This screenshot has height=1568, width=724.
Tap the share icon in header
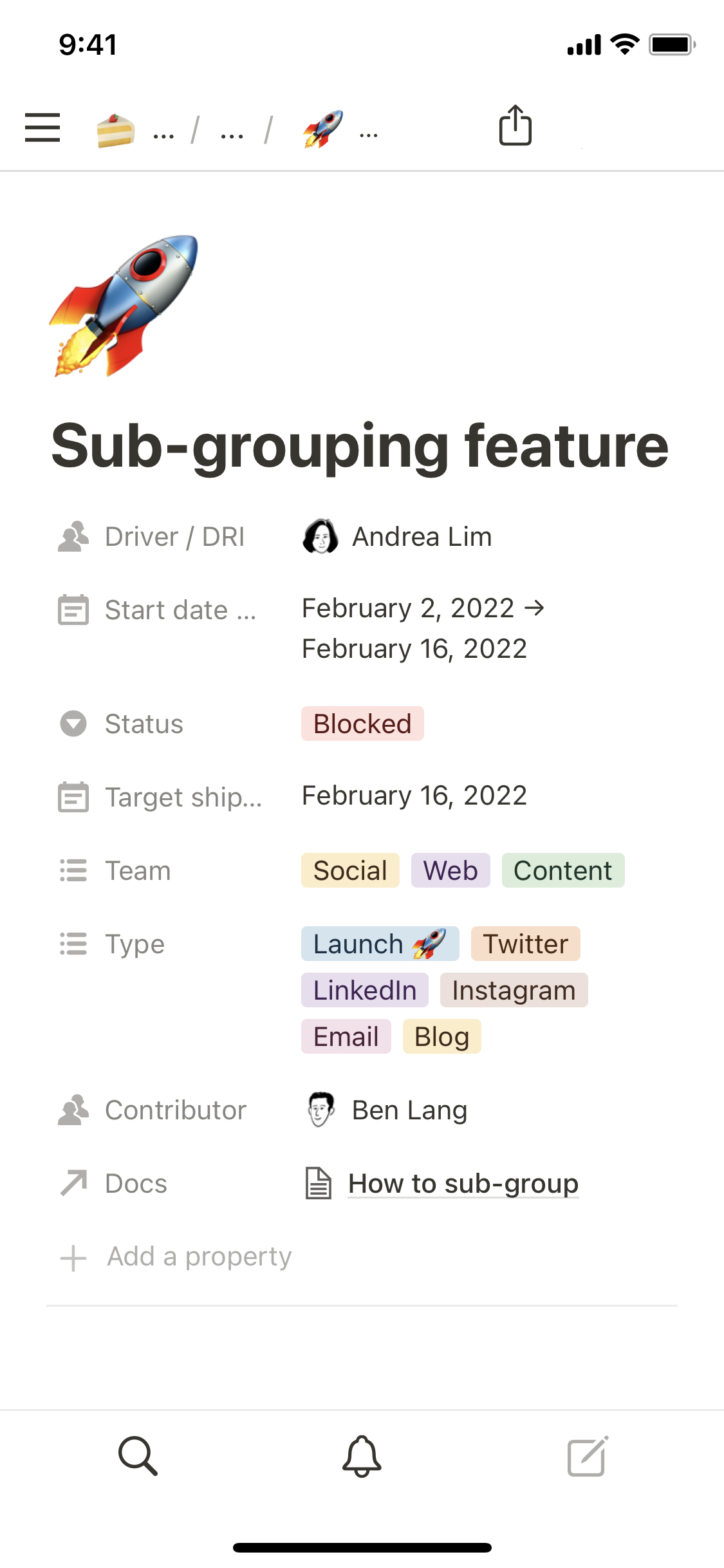[x=515, y=126]
